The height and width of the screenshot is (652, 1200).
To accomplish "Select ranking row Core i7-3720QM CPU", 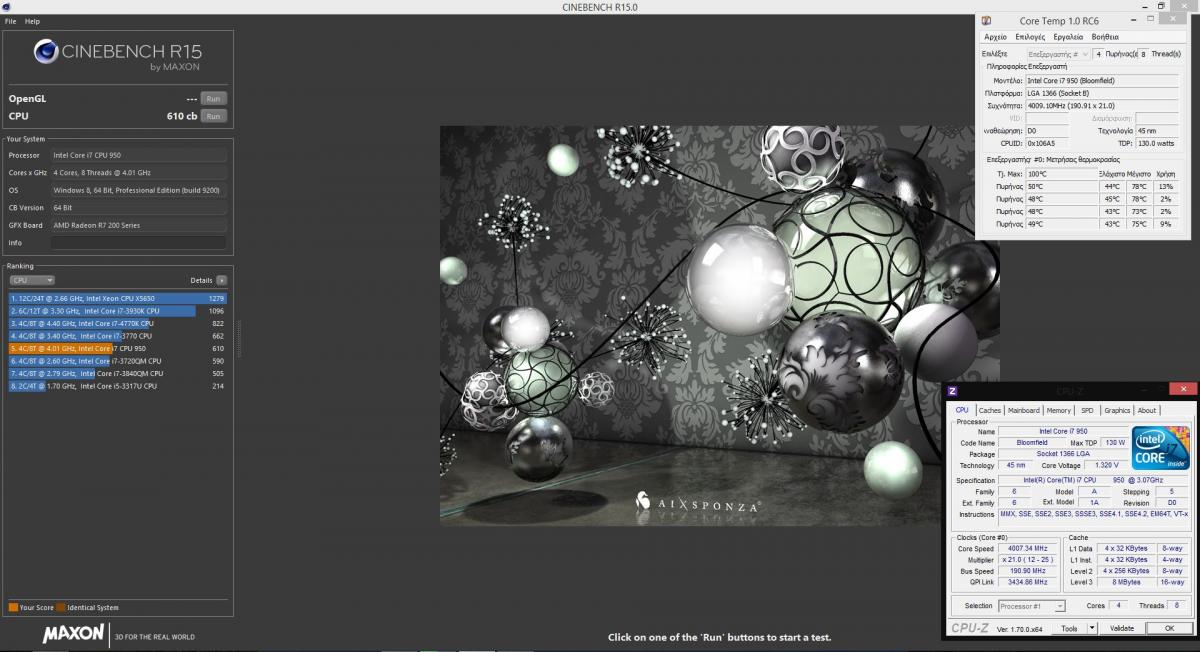I will pos(117,361).
